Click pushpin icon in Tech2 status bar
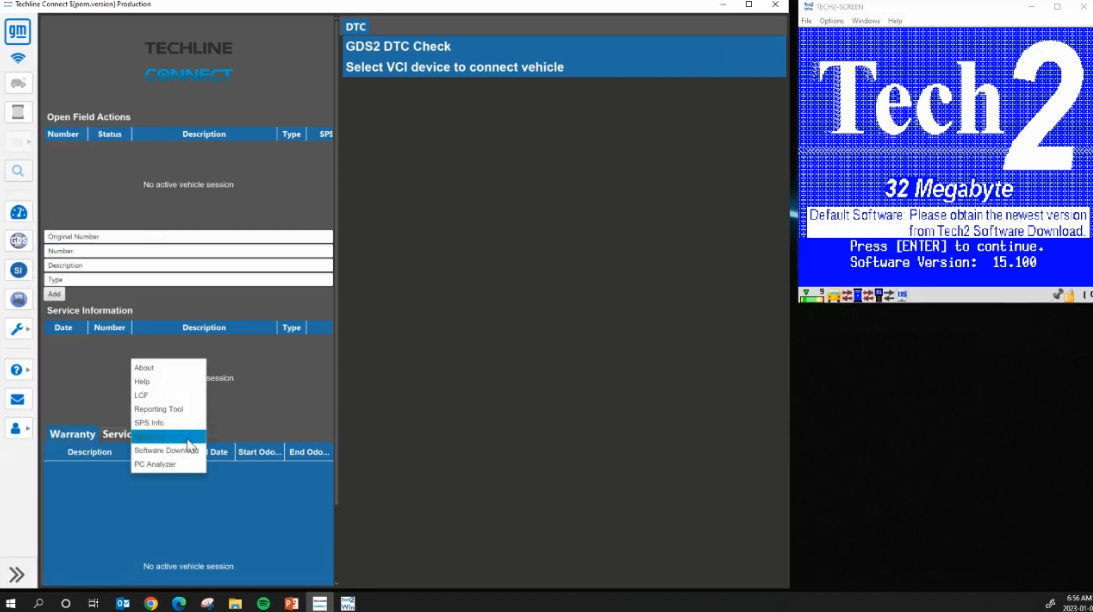Screen dimensions: 1093x612 (x=1058, y=296)
